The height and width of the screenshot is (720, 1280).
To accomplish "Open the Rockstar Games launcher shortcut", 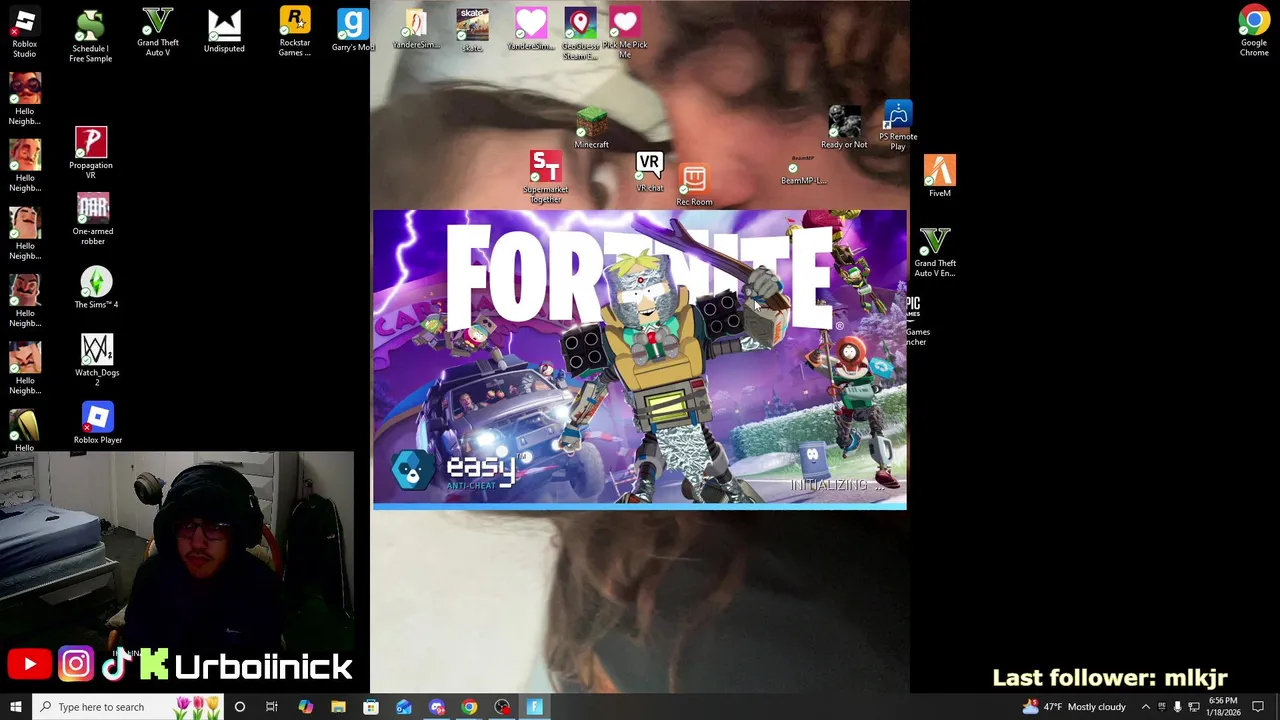I will (295, 31).
